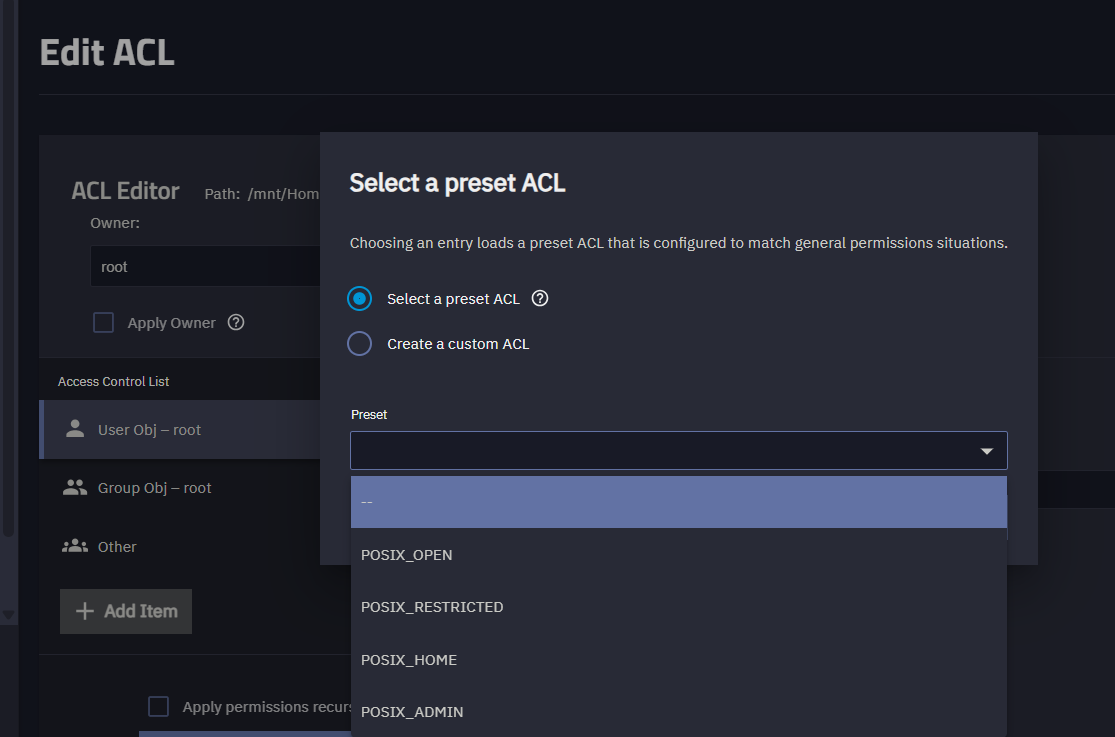Click help icon beside Select a preset ACL

click(x=540, y=298)
